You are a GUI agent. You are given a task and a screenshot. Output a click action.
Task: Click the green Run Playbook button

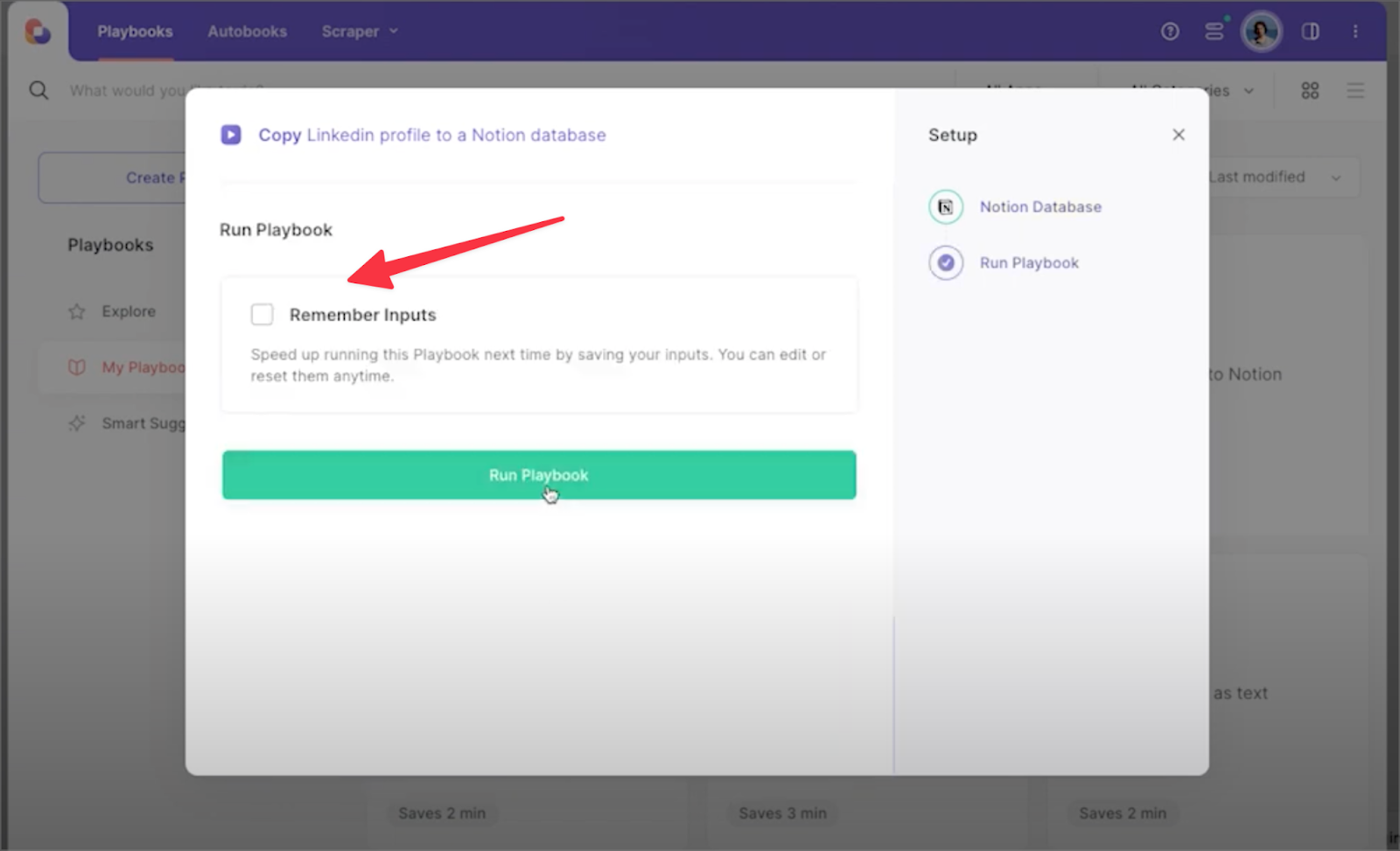point(539,475)
